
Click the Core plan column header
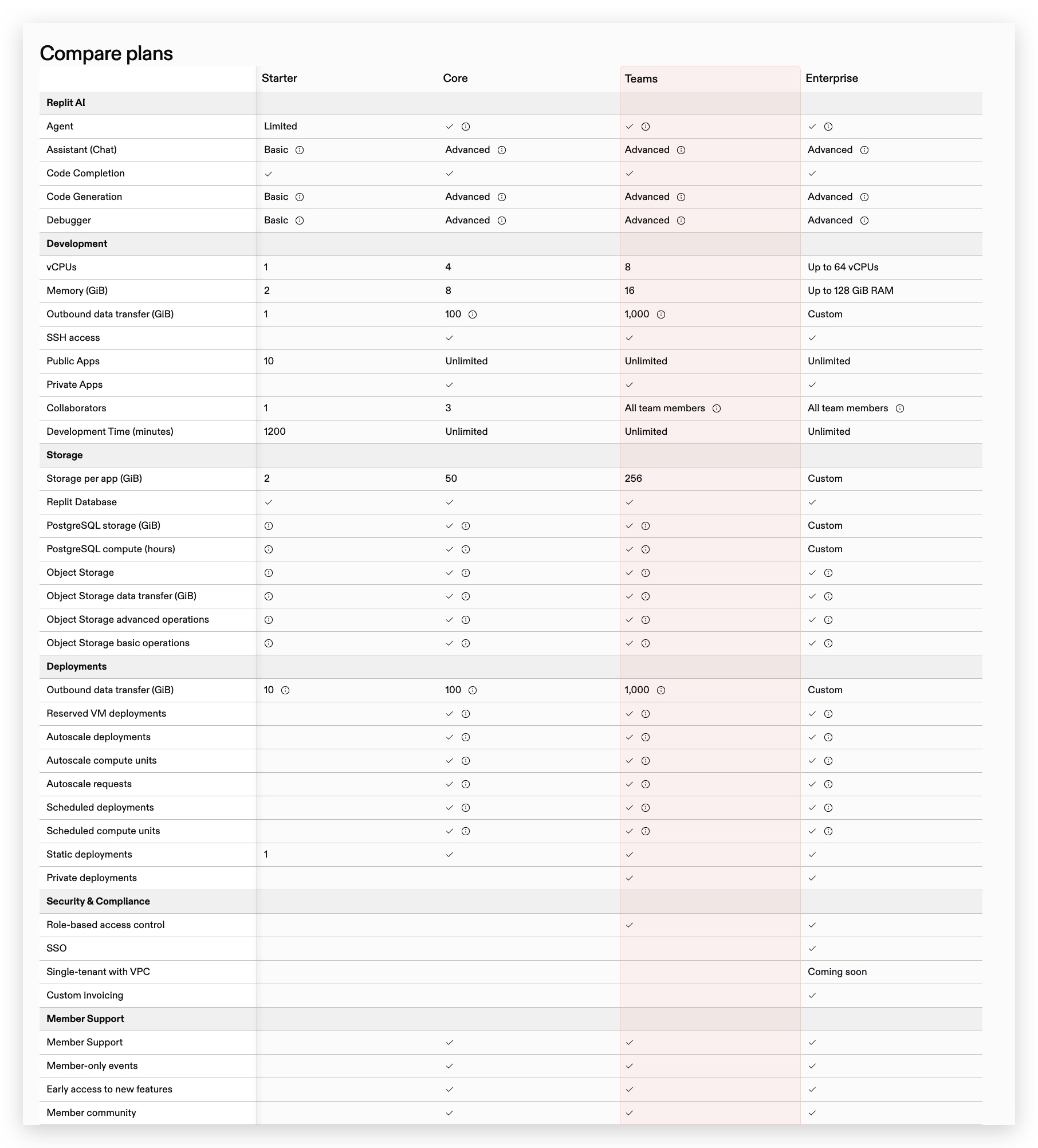pos(455,78)
